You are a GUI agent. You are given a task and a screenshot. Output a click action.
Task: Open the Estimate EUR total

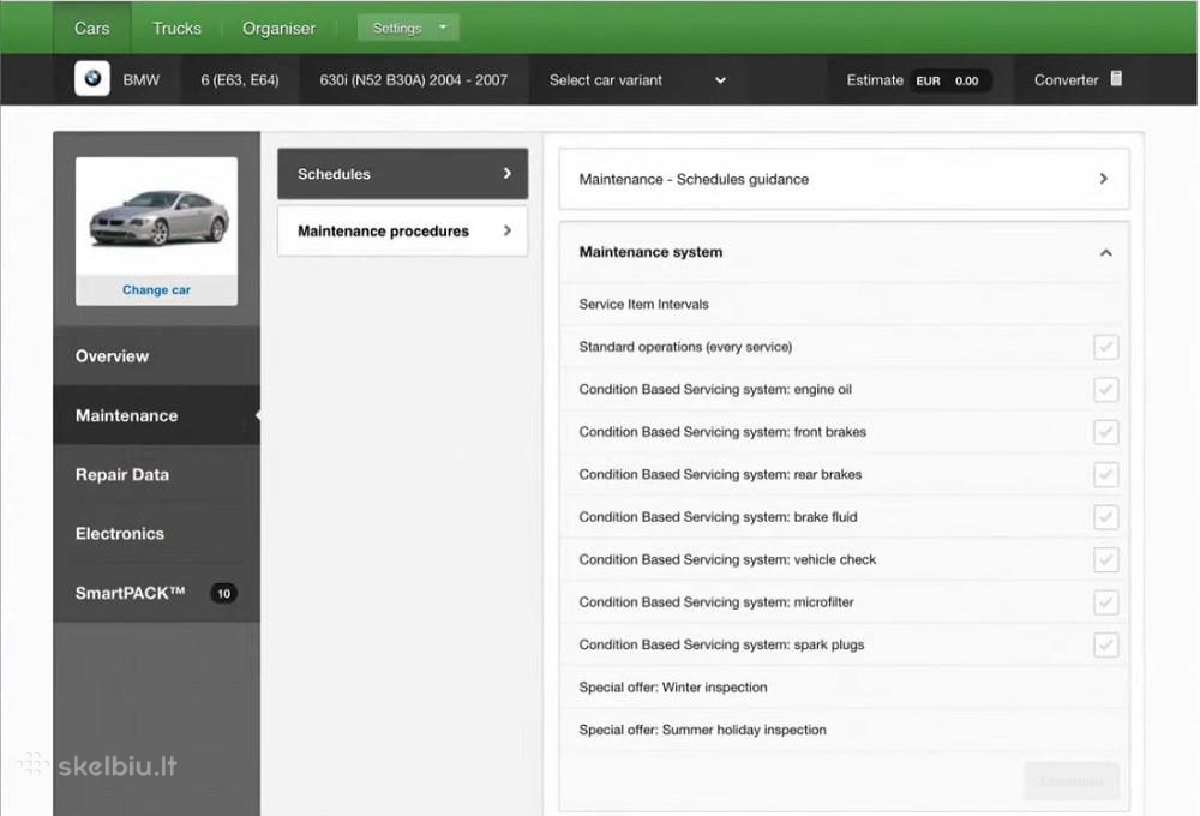pyautogui.click(x=949, y=80)
